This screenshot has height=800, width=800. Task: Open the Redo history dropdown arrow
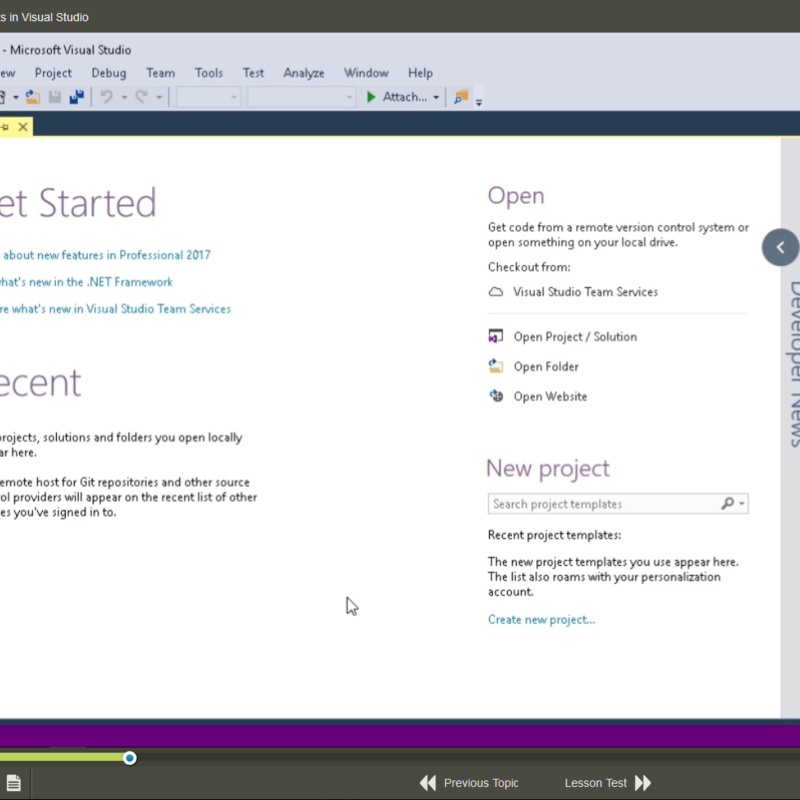159,97
